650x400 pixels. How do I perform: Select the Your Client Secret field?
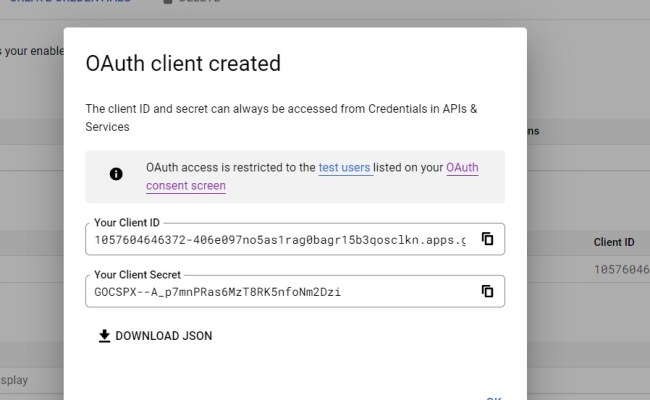click(x=295, y=291)
